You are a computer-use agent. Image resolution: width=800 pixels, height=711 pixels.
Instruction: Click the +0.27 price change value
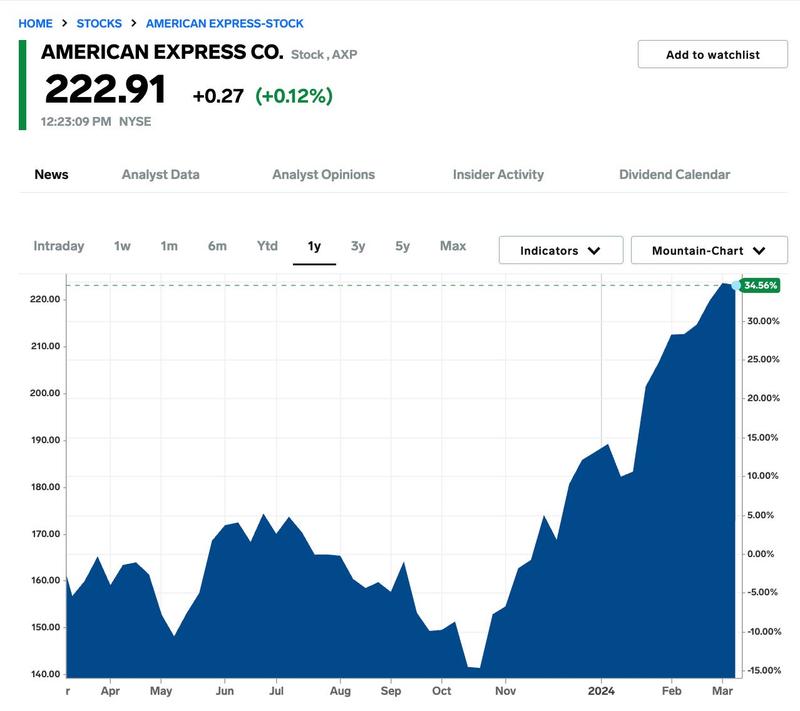pos(218,96)
